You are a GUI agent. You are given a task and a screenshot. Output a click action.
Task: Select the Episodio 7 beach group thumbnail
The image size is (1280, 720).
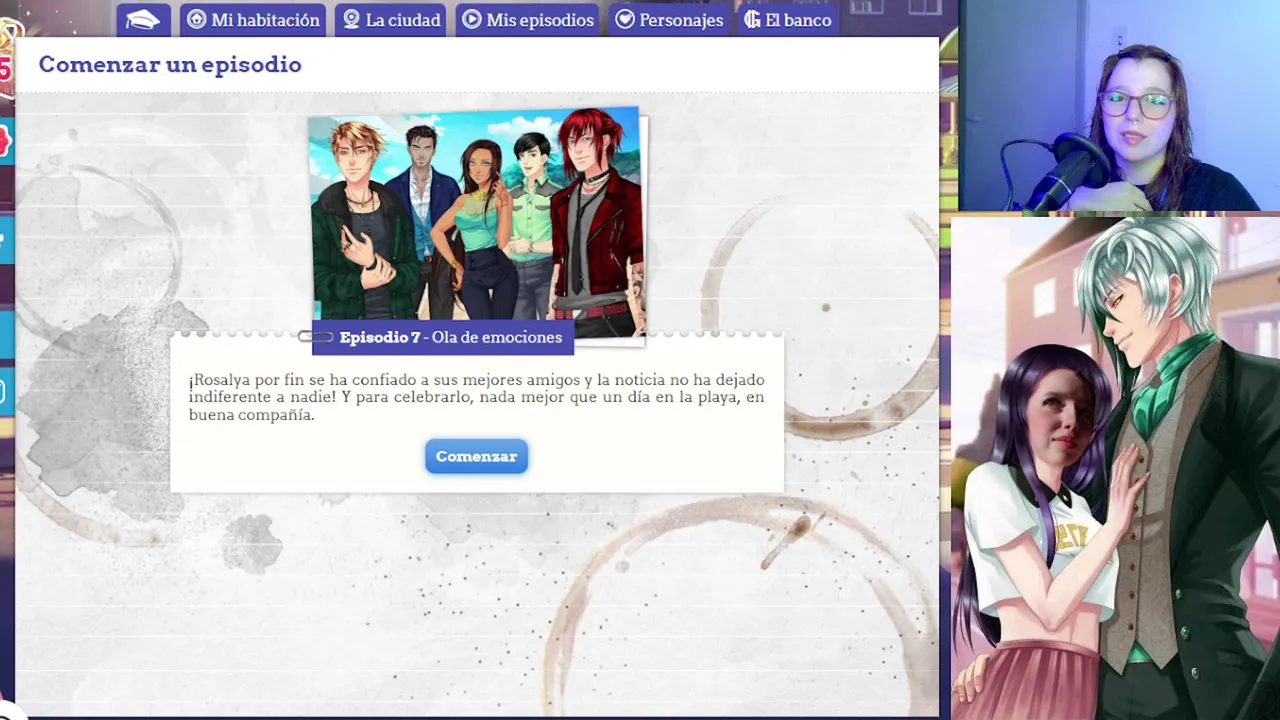click(476, 222)
